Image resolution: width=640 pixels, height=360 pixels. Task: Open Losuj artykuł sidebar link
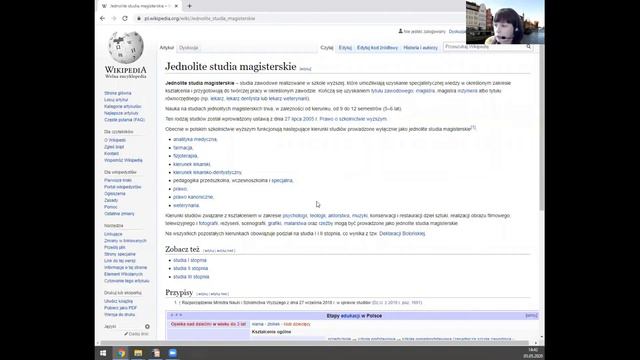[x=116, y=100]
